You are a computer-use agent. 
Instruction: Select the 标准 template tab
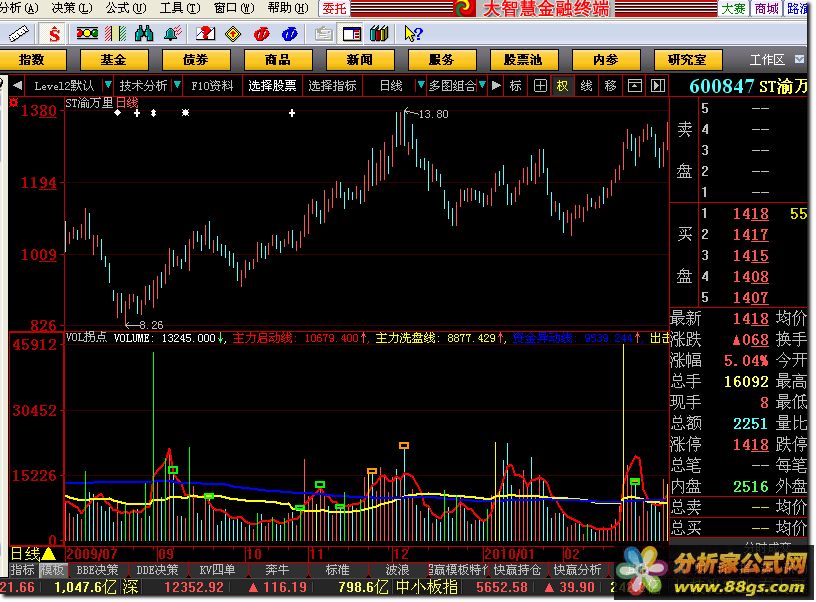(337, 570)
